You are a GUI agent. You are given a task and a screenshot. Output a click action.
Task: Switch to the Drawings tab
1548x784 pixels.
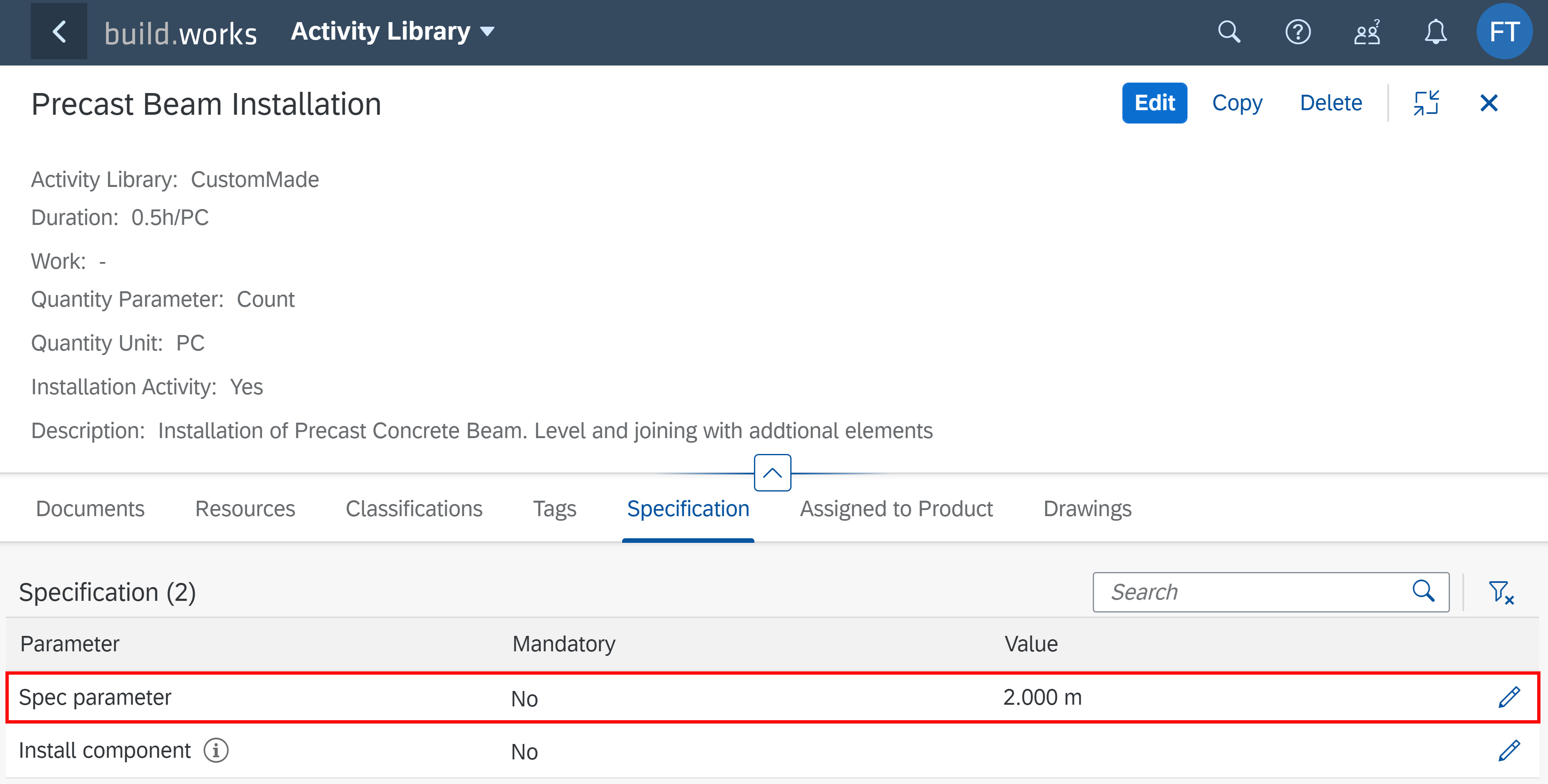click(1087, 509)
